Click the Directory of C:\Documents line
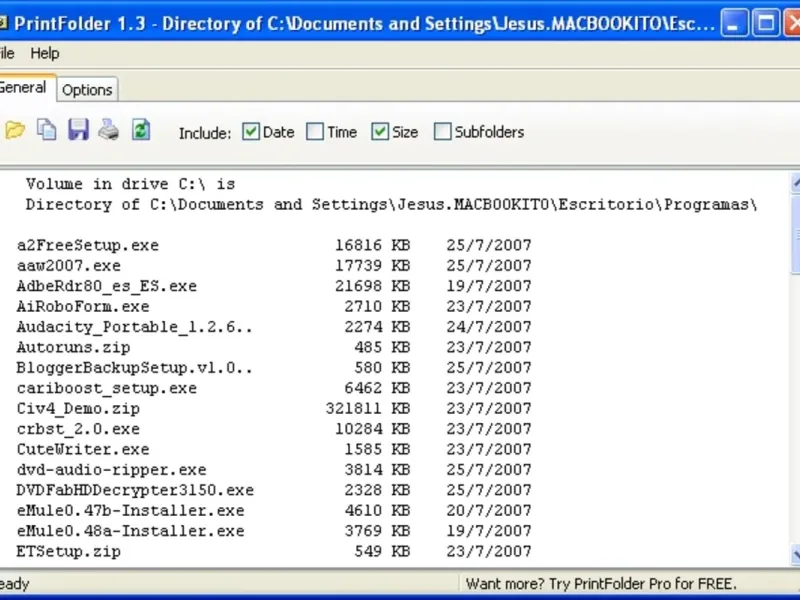The width and height of the screenshot is (800, 600). click(391, 205)
